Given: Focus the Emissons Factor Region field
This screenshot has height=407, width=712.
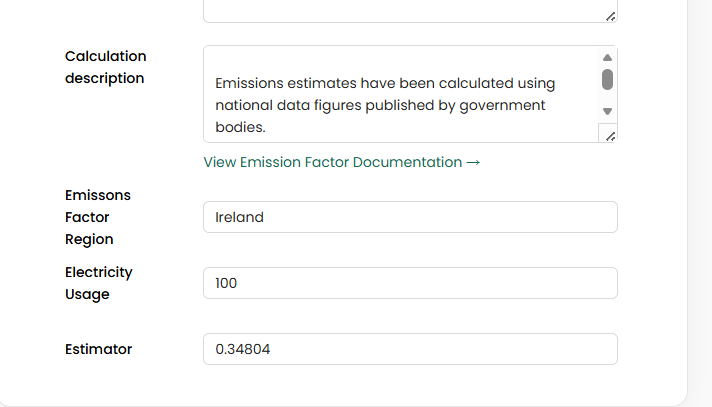Looking at the screenshot, I should pos(410,217).
